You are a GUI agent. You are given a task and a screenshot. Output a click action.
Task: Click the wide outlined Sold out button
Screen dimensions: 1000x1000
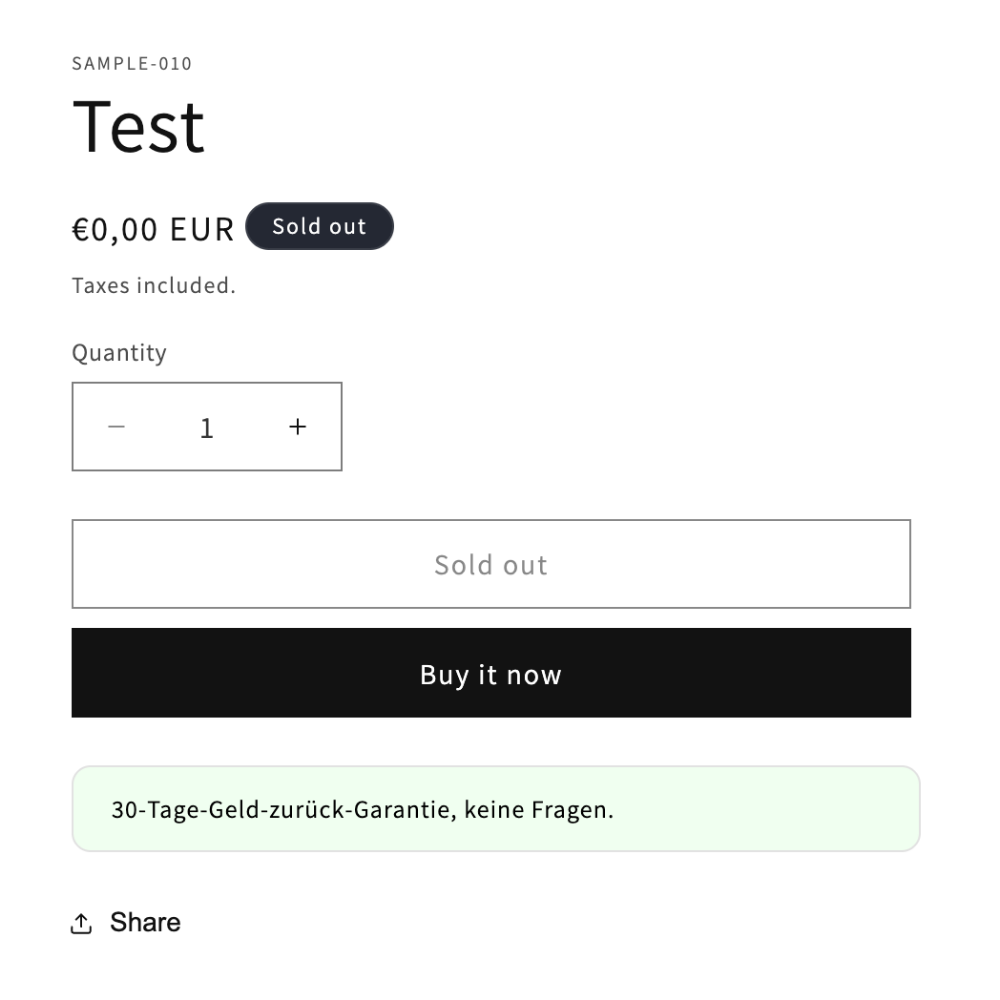(x=491, y=564)
